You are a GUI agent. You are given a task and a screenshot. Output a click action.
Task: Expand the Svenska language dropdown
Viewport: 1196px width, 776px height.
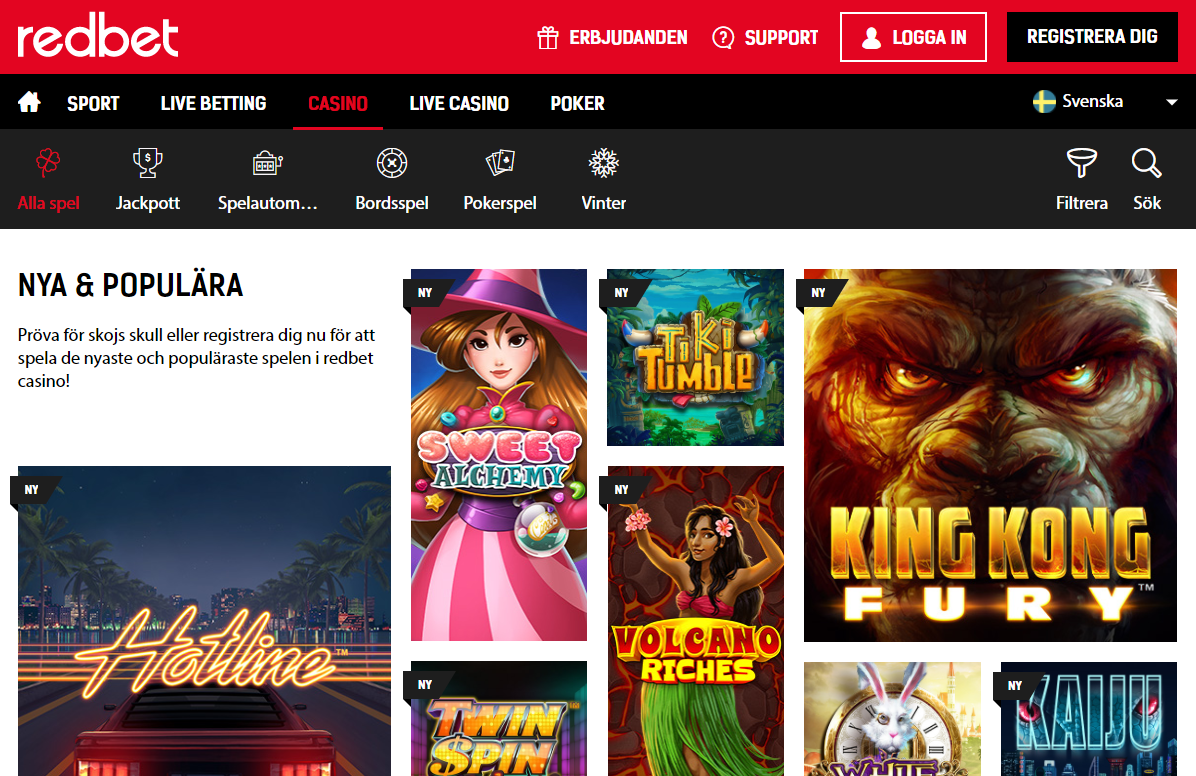point(1105,101)
